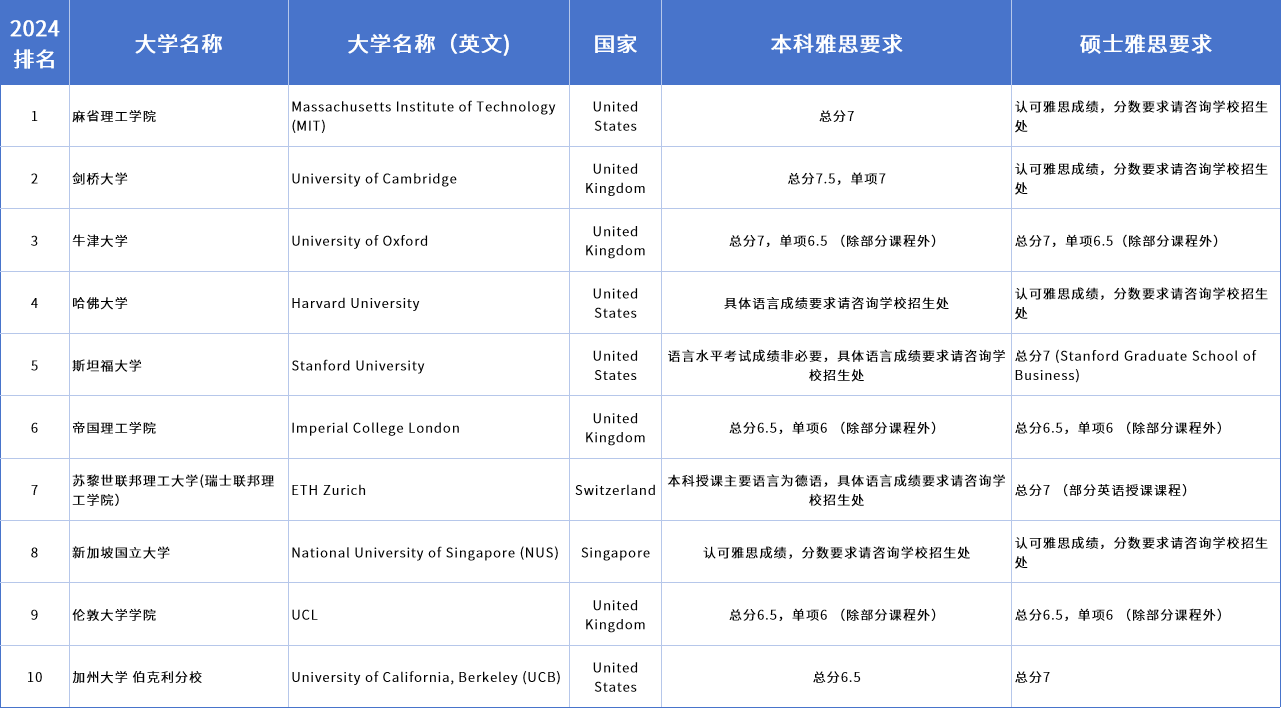
Task: Click ranking number 10 cell
Action: tap(34, 676)
